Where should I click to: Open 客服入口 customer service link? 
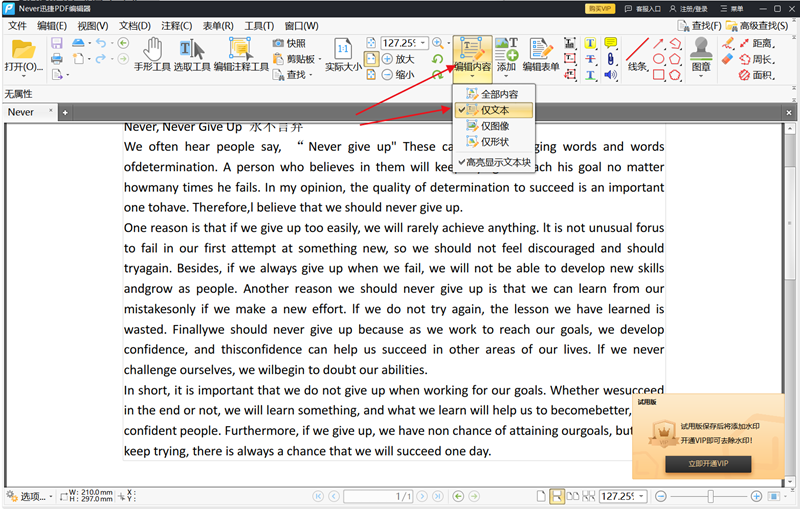[642, 9]
